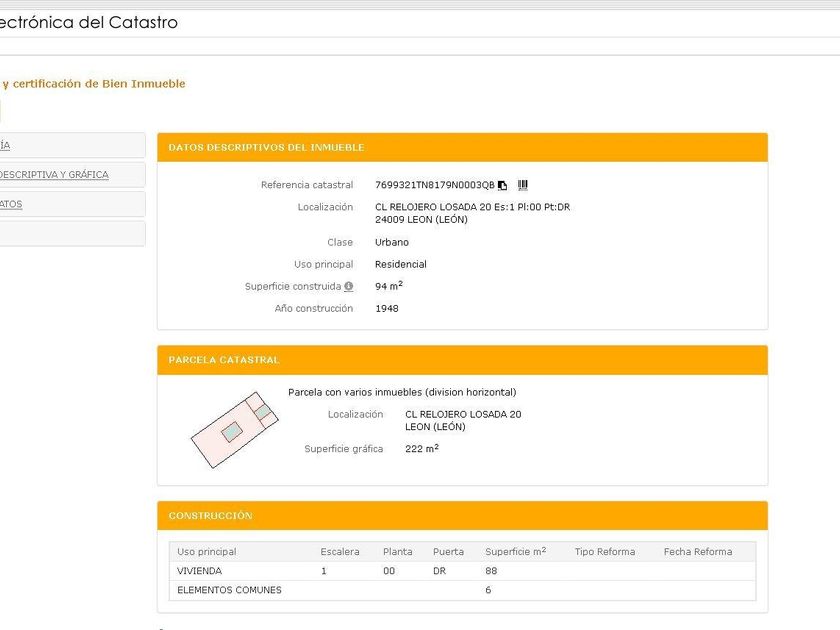Open the barcode icon next to the reference
This screenshot has height=630, width=840.
pyautogui.click(x=523, y=185)
